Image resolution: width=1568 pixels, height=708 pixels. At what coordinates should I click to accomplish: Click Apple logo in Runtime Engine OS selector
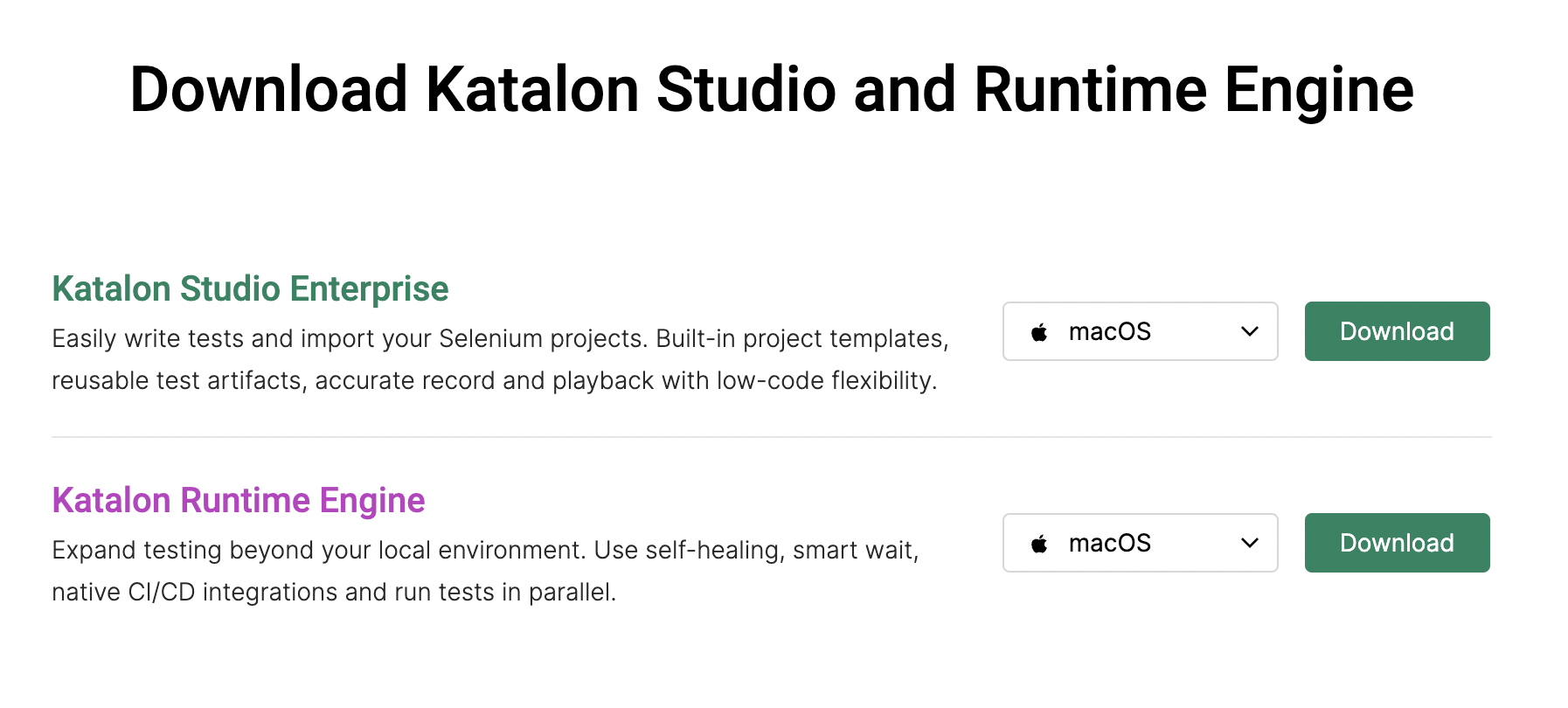[x=1039, y=544]
